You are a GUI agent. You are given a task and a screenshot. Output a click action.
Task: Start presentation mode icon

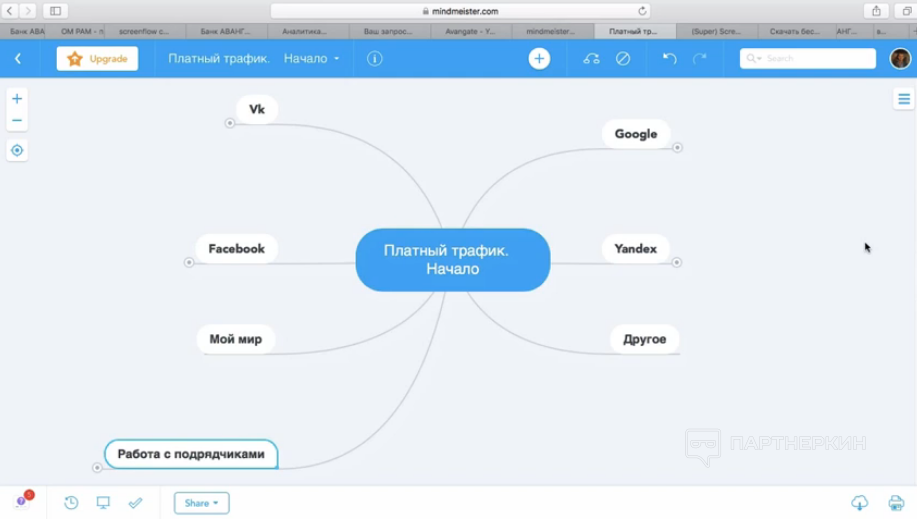[x=103, y=503]
